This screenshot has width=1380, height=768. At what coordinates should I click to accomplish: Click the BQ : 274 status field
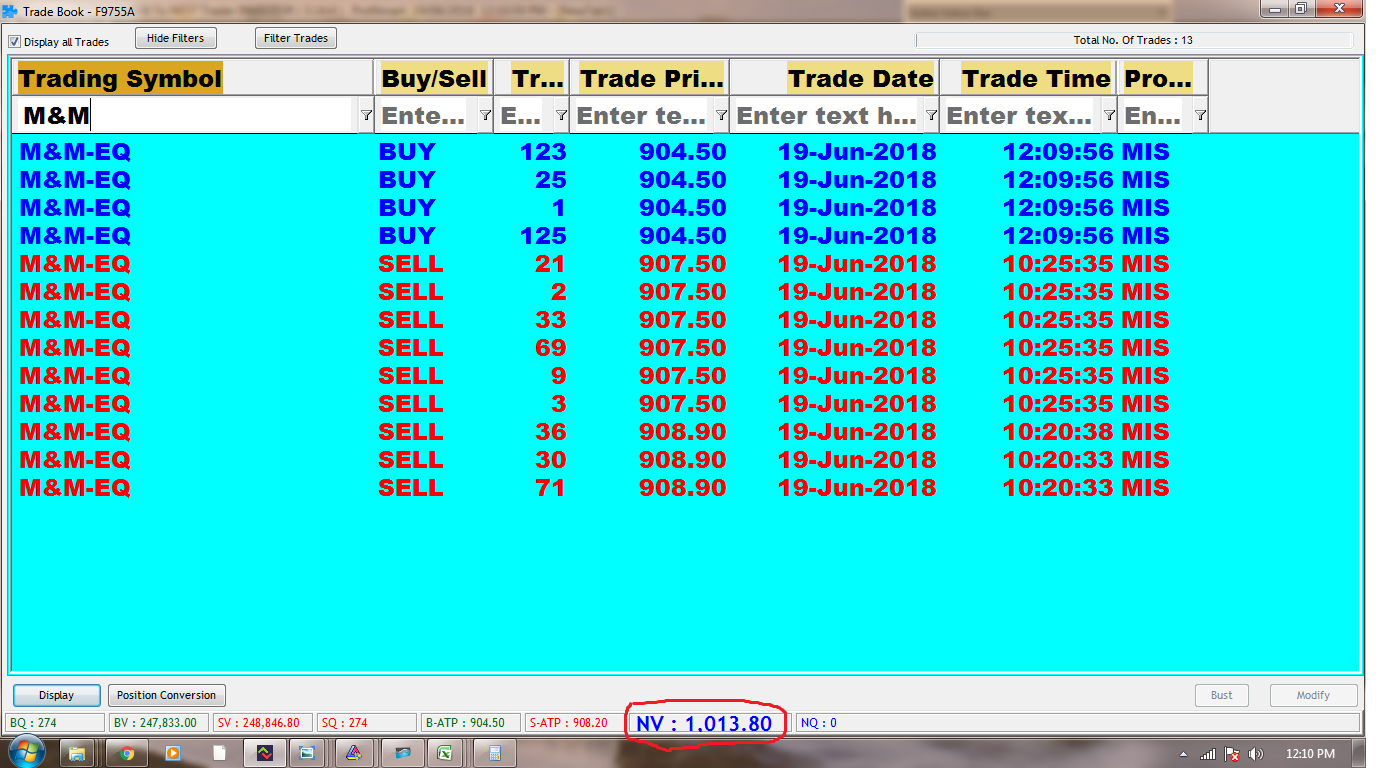point(55,723)
